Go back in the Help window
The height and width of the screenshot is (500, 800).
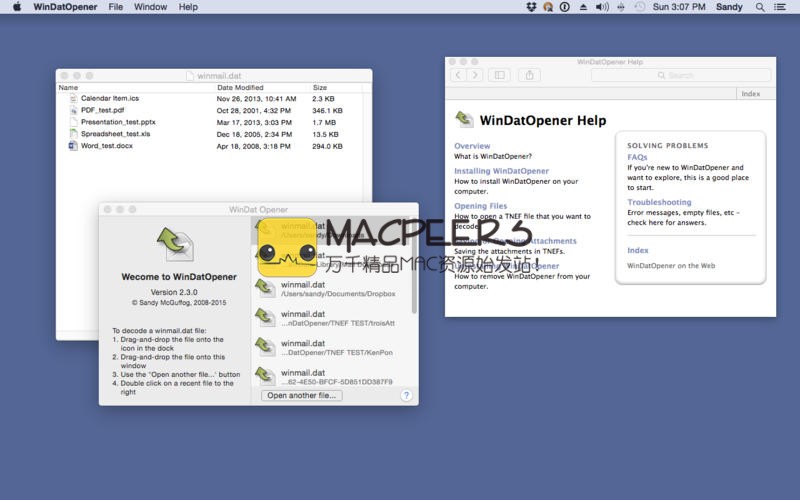coord(458,75)
